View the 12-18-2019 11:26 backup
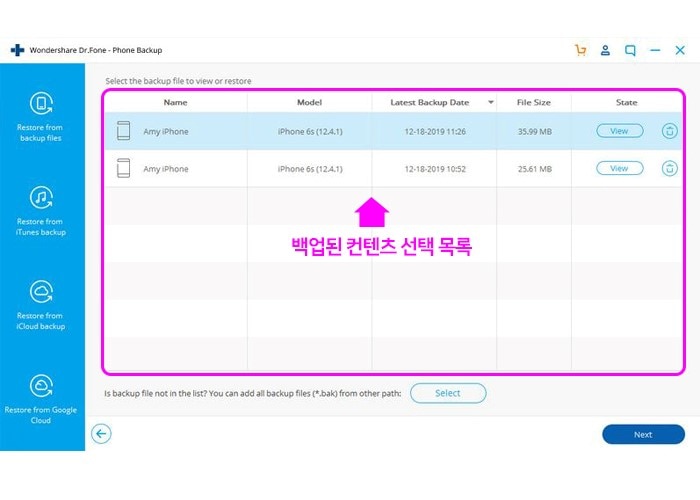700x500 pixels. click(x=620, y=131)
